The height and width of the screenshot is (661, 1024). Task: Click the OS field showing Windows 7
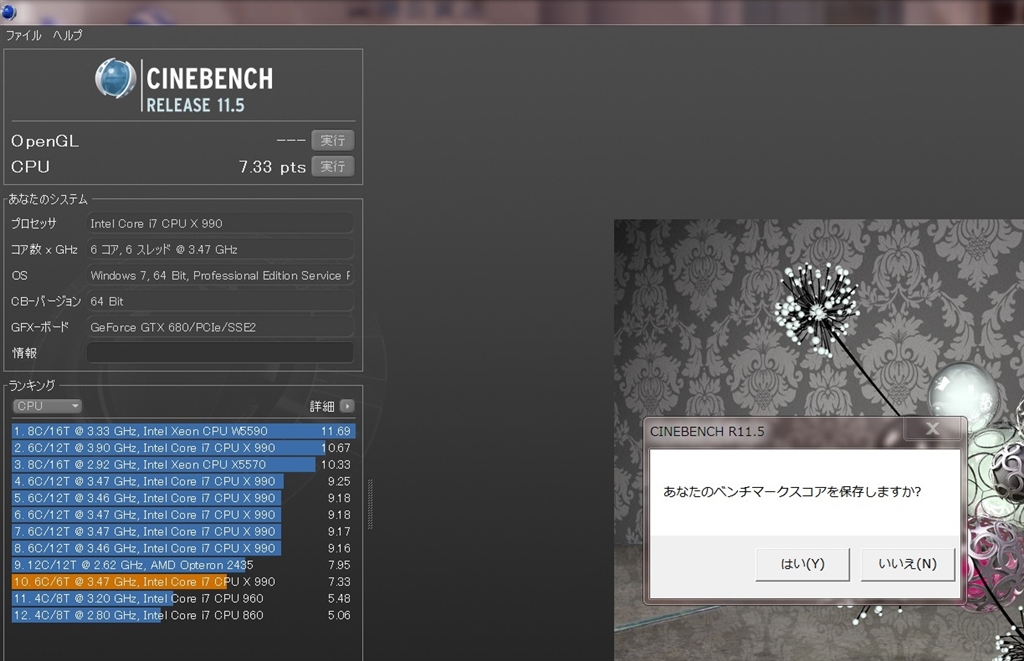click(220, 276)
